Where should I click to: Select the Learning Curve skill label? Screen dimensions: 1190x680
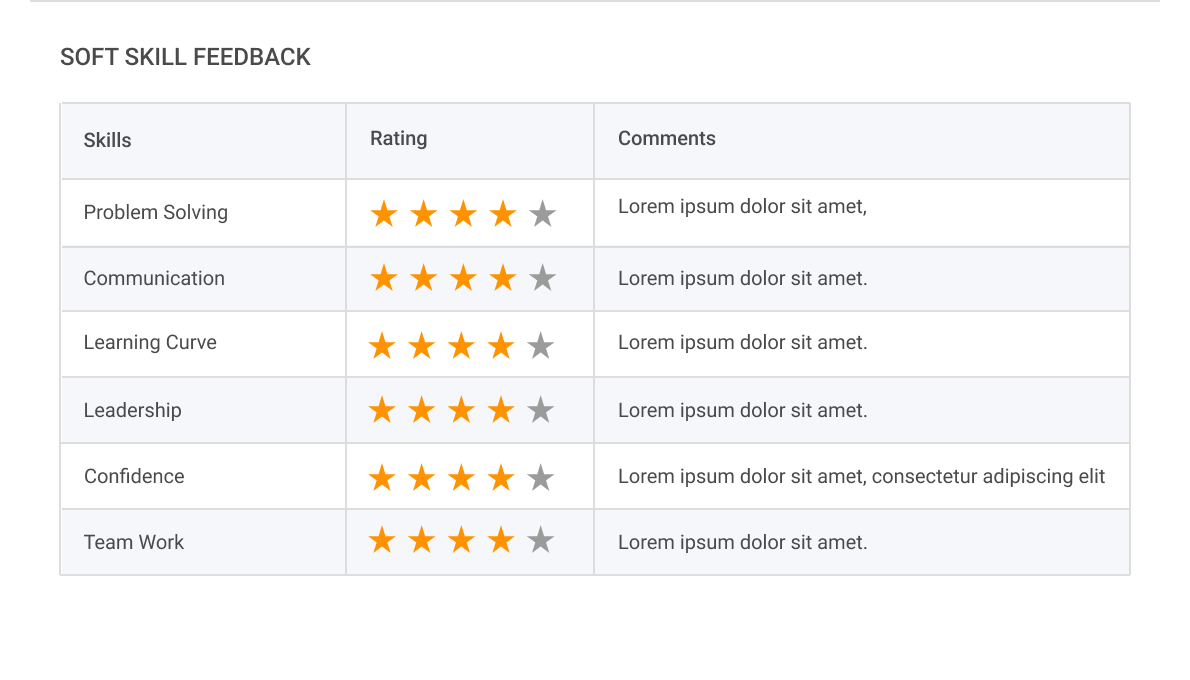(150, 342)
